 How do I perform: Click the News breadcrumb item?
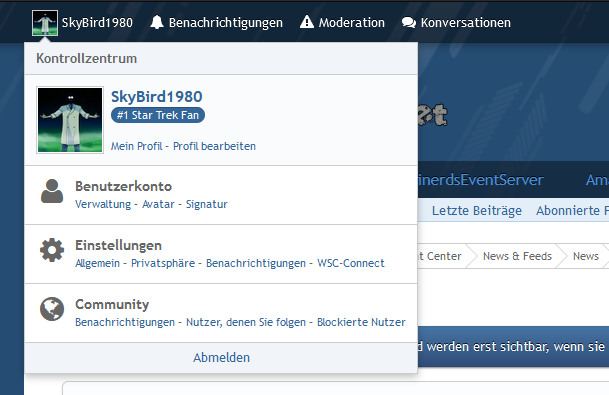(586, 256)
